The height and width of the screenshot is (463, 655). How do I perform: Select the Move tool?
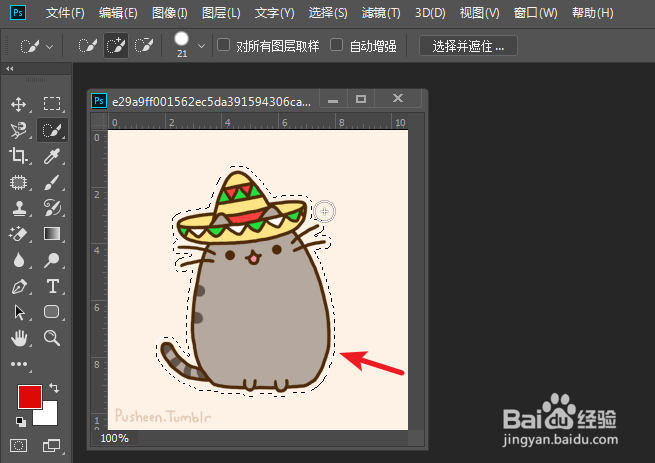pyautogui.click(x=18, y=104)
